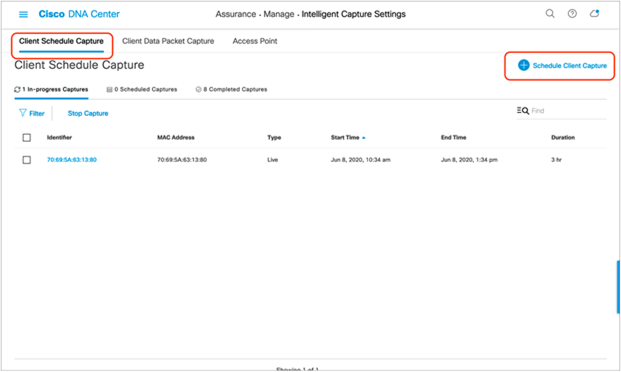Sort by the MAC Address column header
621x372 pixels.
(x=176, y=138)
